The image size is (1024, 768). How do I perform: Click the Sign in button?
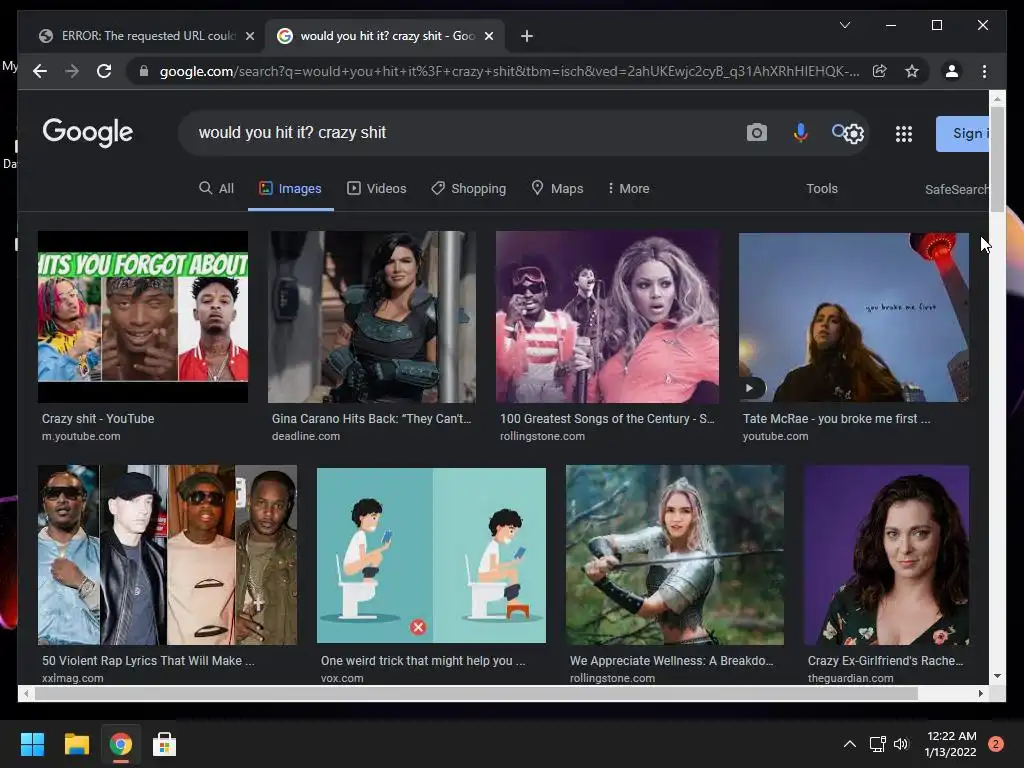(963, 134)
